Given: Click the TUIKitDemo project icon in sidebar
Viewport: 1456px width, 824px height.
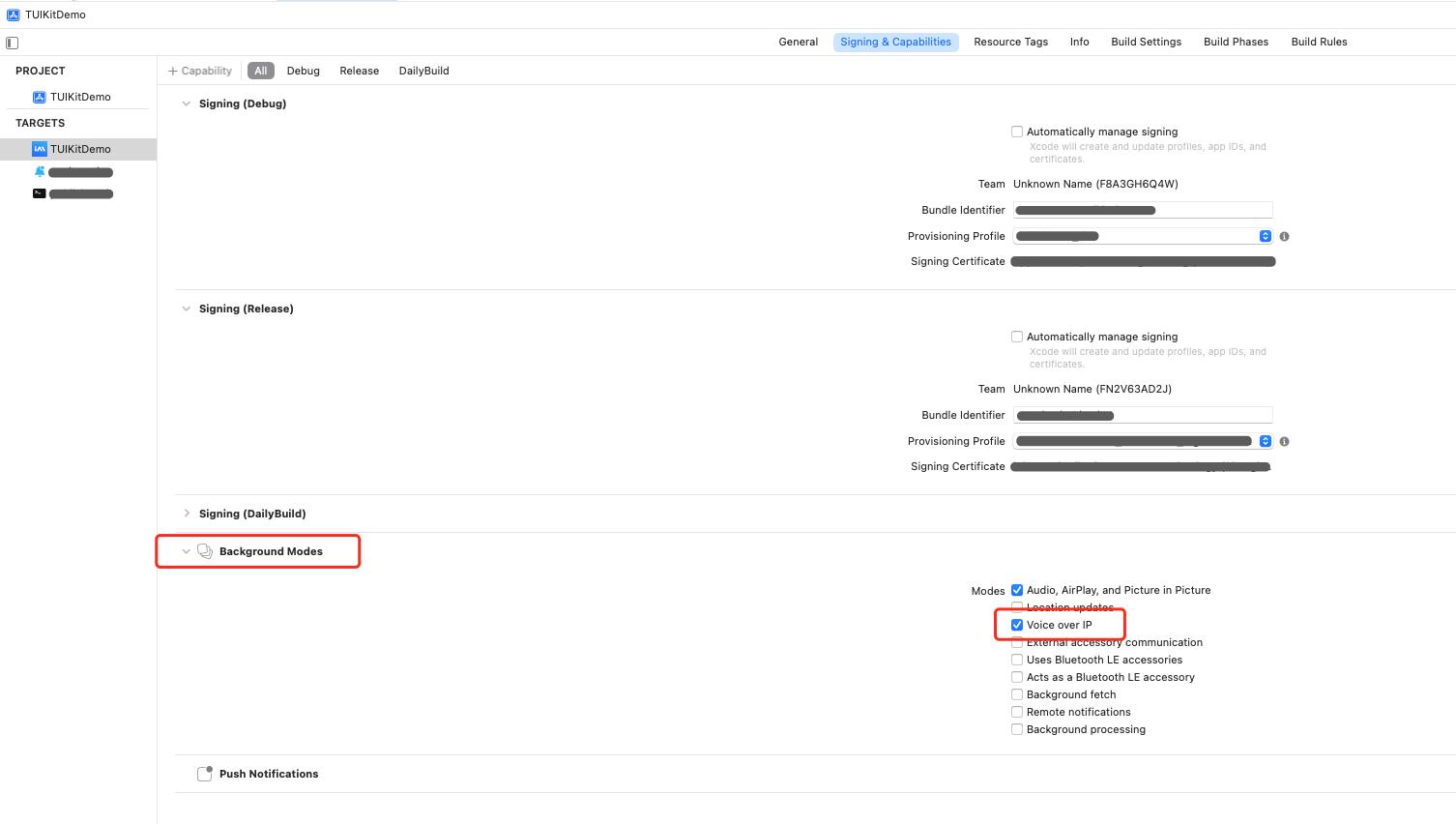Looking at the screenshot, I should [40, 97].
